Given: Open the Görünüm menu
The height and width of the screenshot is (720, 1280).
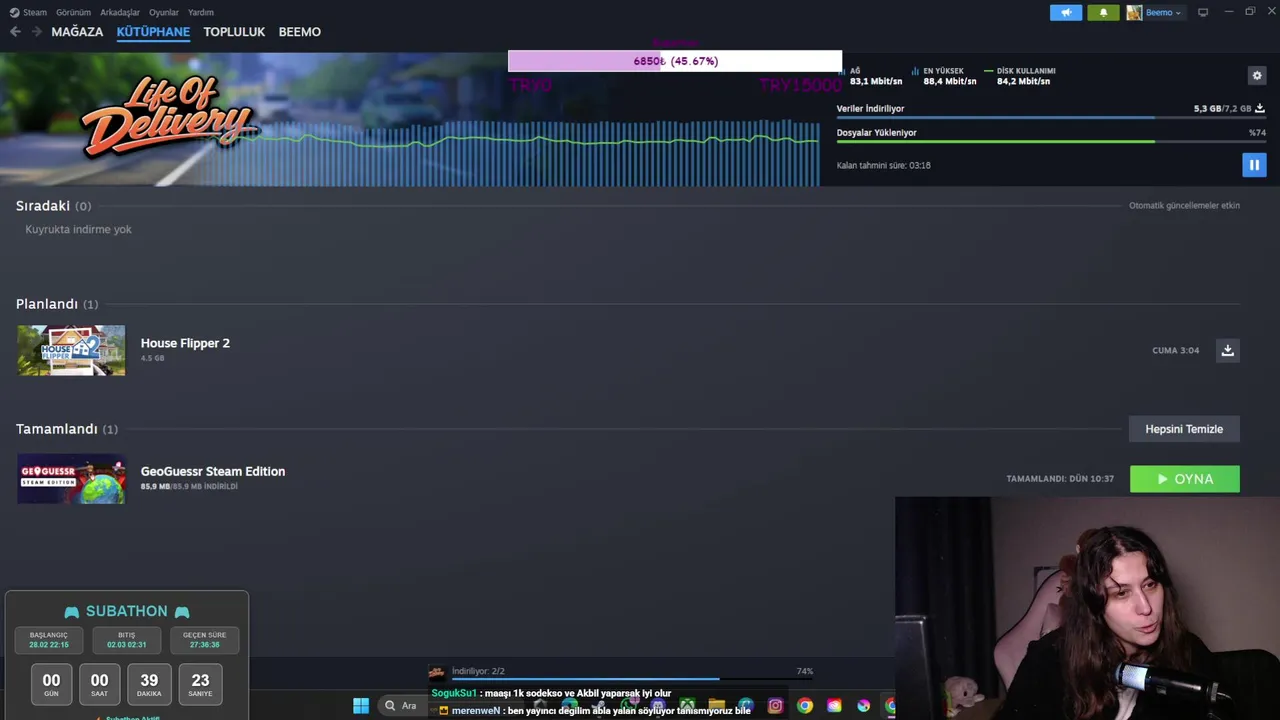Looking at the screenshot, I should point(73,13).
